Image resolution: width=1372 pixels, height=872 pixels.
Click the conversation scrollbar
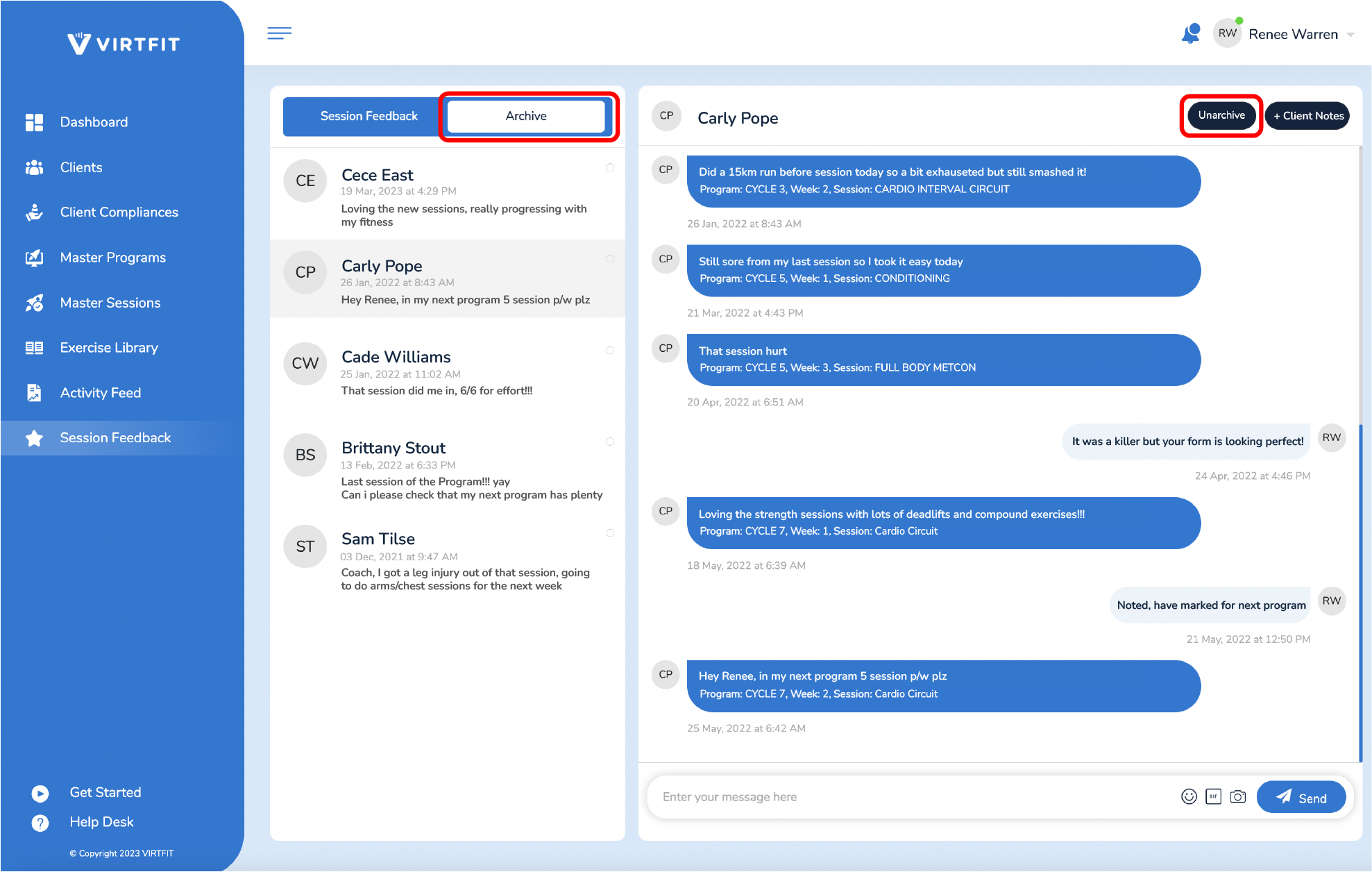[1360, 594]
